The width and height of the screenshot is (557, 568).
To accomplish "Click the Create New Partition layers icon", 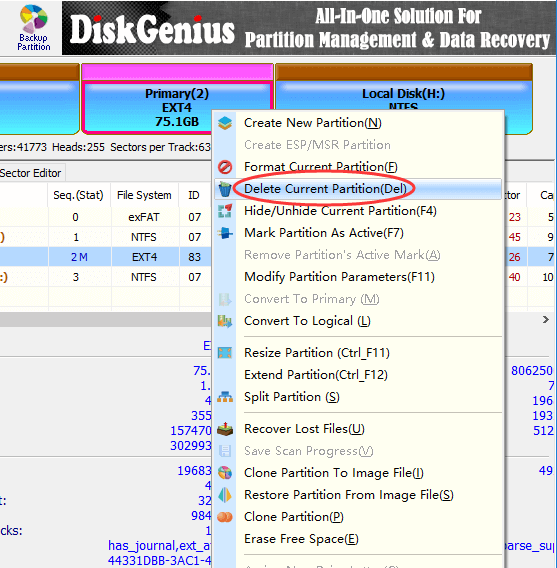I will point(225,123).
